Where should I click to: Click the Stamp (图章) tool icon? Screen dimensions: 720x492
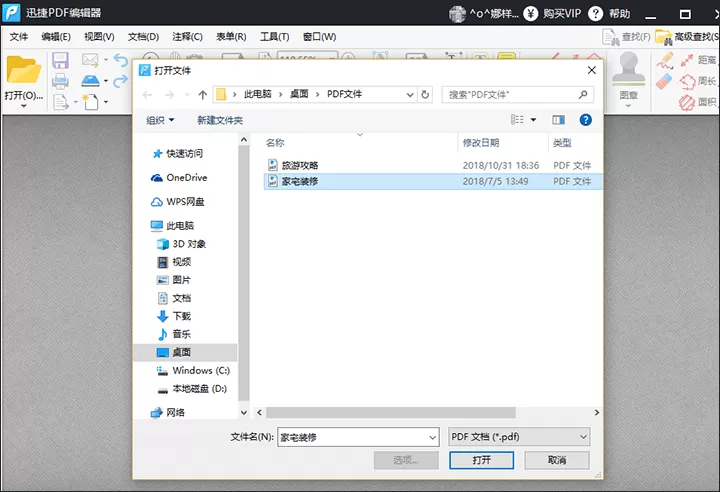pyautogui.click(x=629, y=69)
